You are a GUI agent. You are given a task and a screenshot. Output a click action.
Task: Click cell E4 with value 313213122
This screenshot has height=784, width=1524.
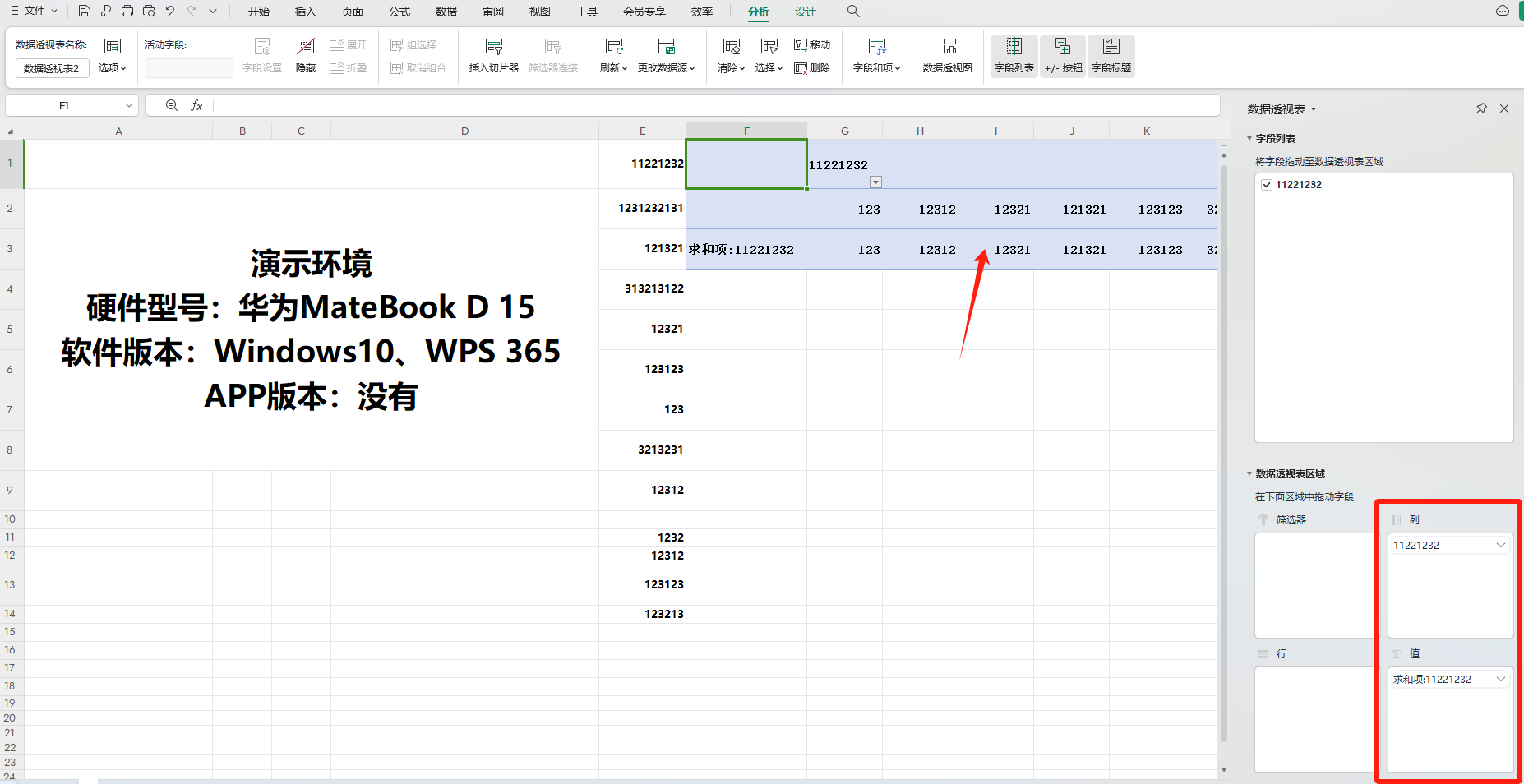[642, 288]
